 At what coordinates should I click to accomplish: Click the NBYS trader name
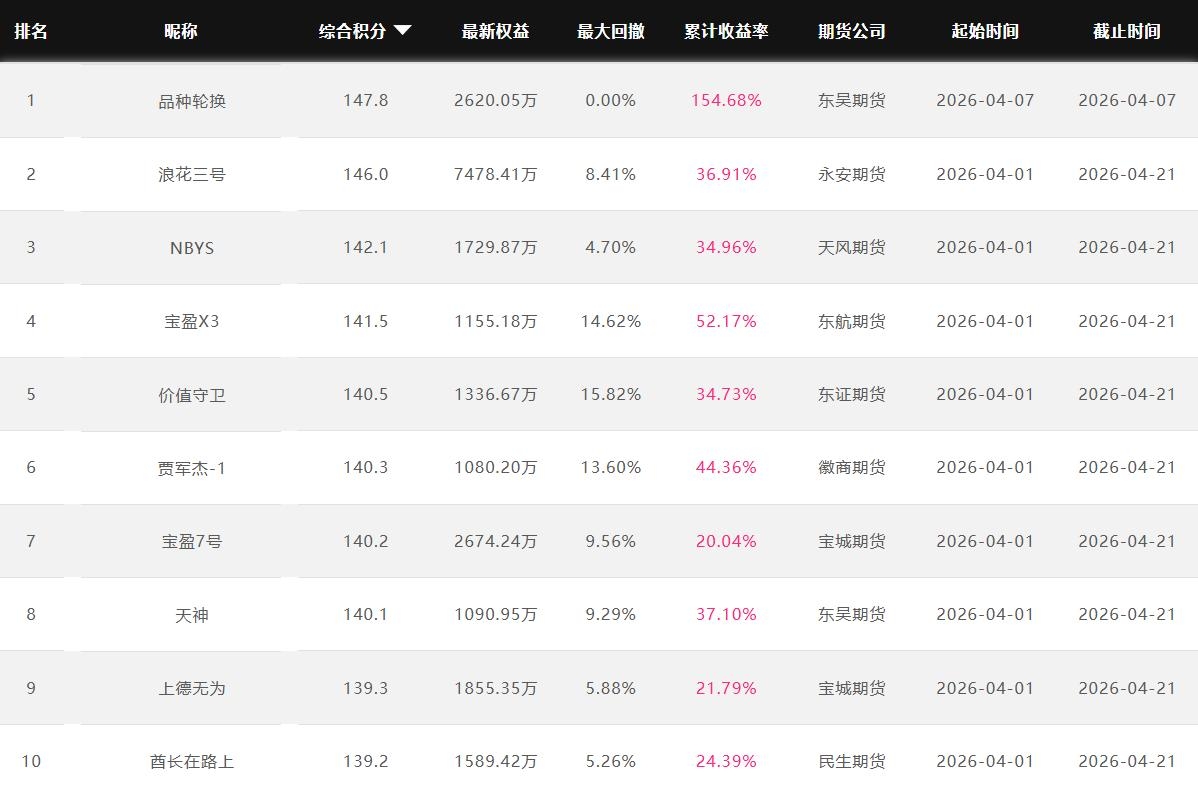pos(192,248)
